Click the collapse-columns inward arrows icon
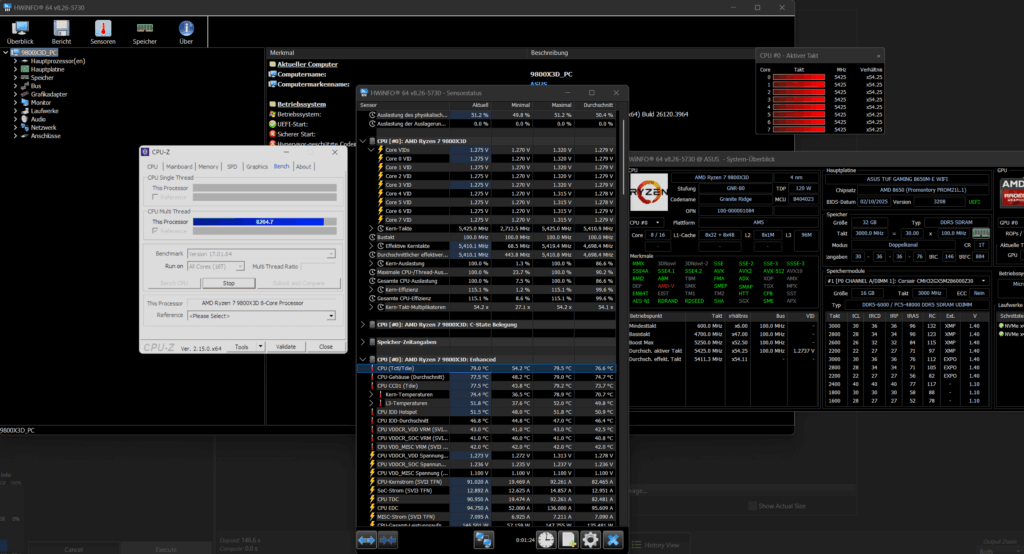Screen dimensions: 1024x554 [x=389, y=540]
